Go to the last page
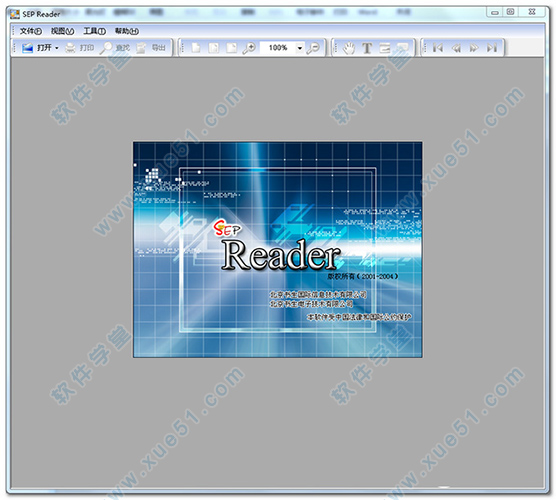This screenshot has height=500, width=556. pyautogui.click(x=491, y=48)
